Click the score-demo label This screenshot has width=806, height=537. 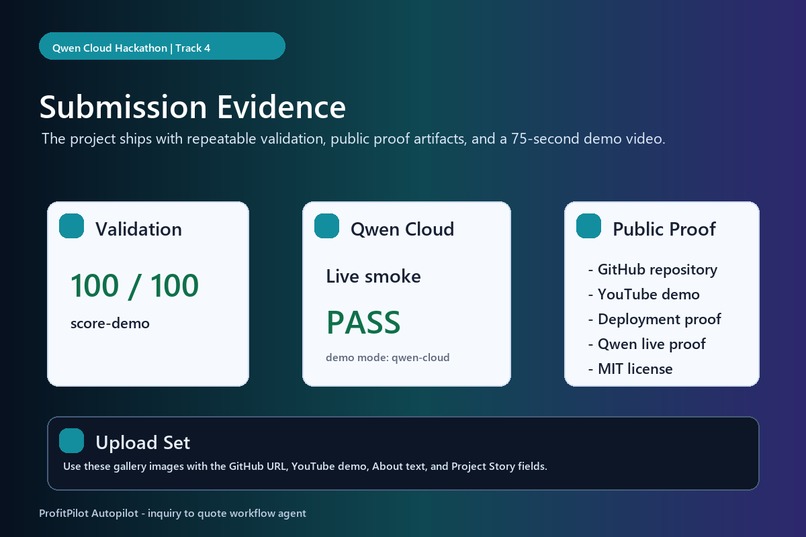pos(110,323)
